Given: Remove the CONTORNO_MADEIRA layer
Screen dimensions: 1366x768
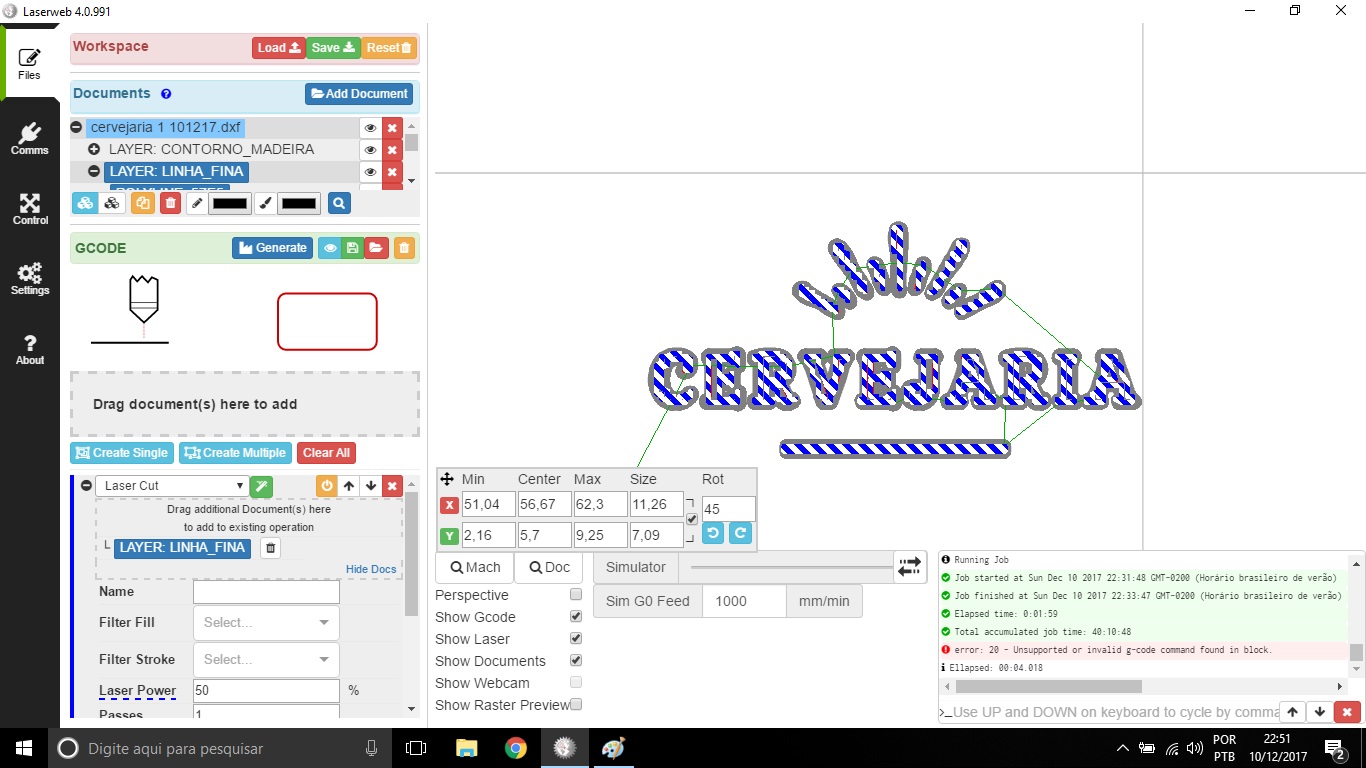Looking at the screenshot, I should click(392, 150).
